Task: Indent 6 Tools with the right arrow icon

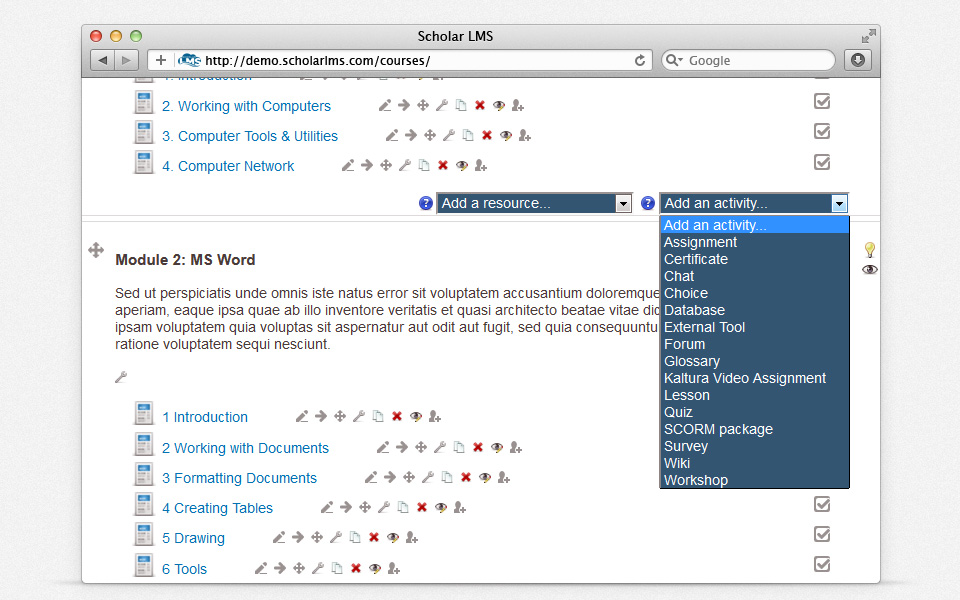Action: point(280,569)
